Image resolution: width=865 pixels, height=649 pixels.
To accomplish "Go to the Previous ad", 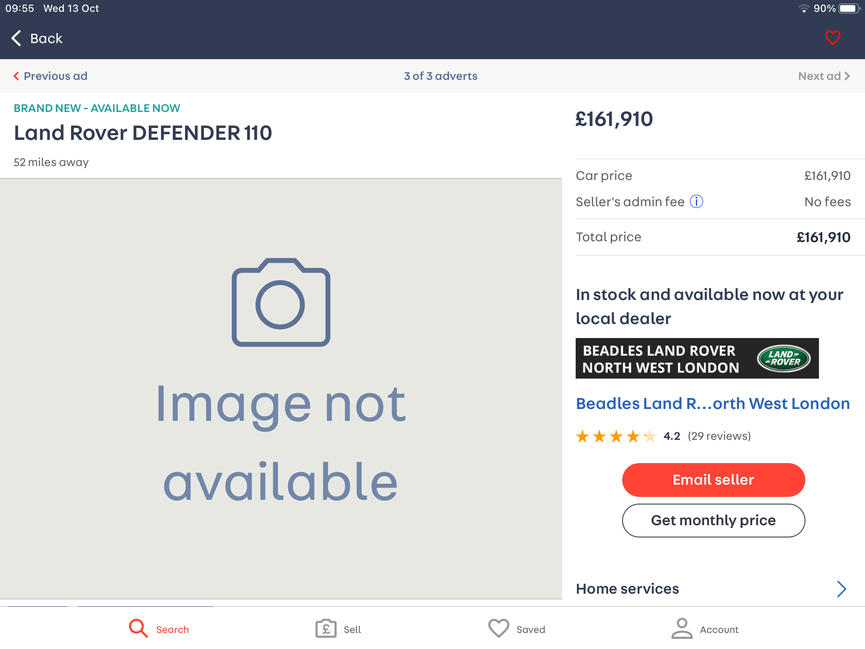I will click(x=50, y=76).
